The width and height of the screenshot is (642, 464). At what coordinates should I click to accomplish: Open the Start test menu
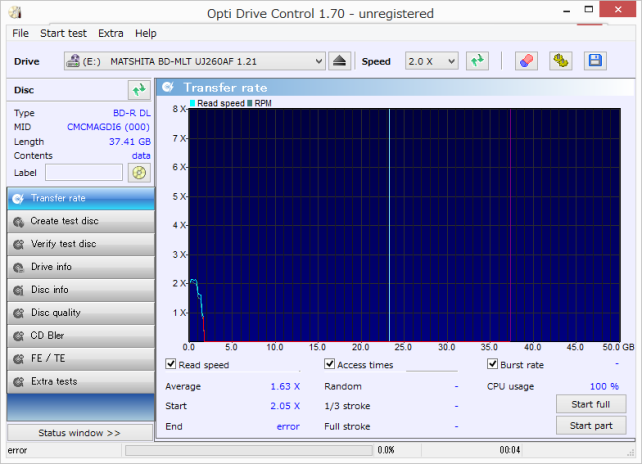pos(62,33)
